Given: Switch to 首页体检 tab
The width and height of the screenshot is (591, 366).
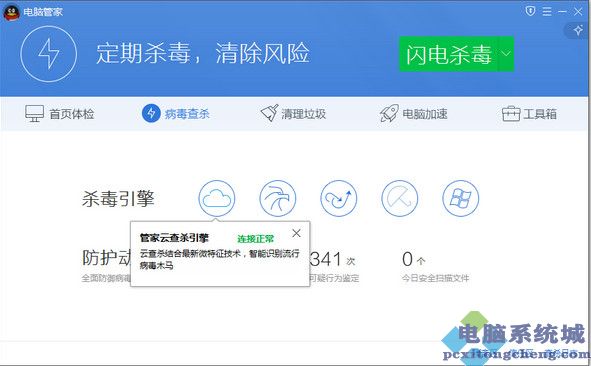Looking at the screenshot, I should (x=60, y=114).
